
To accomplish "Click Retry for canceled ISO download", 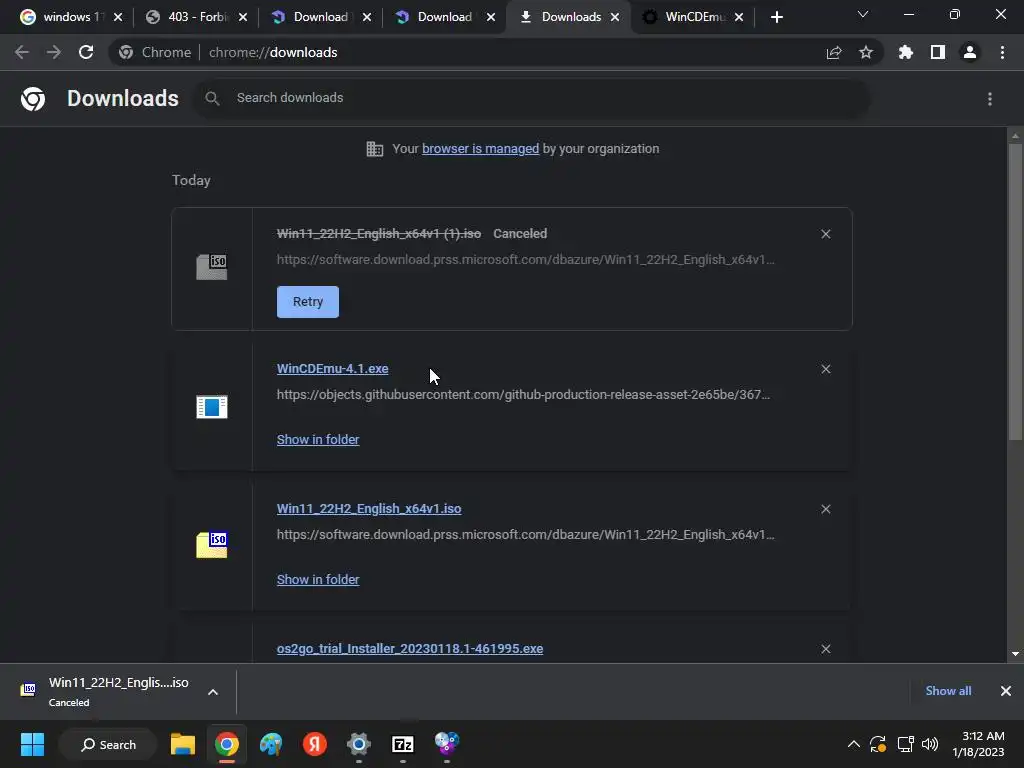I will [308, 302].
